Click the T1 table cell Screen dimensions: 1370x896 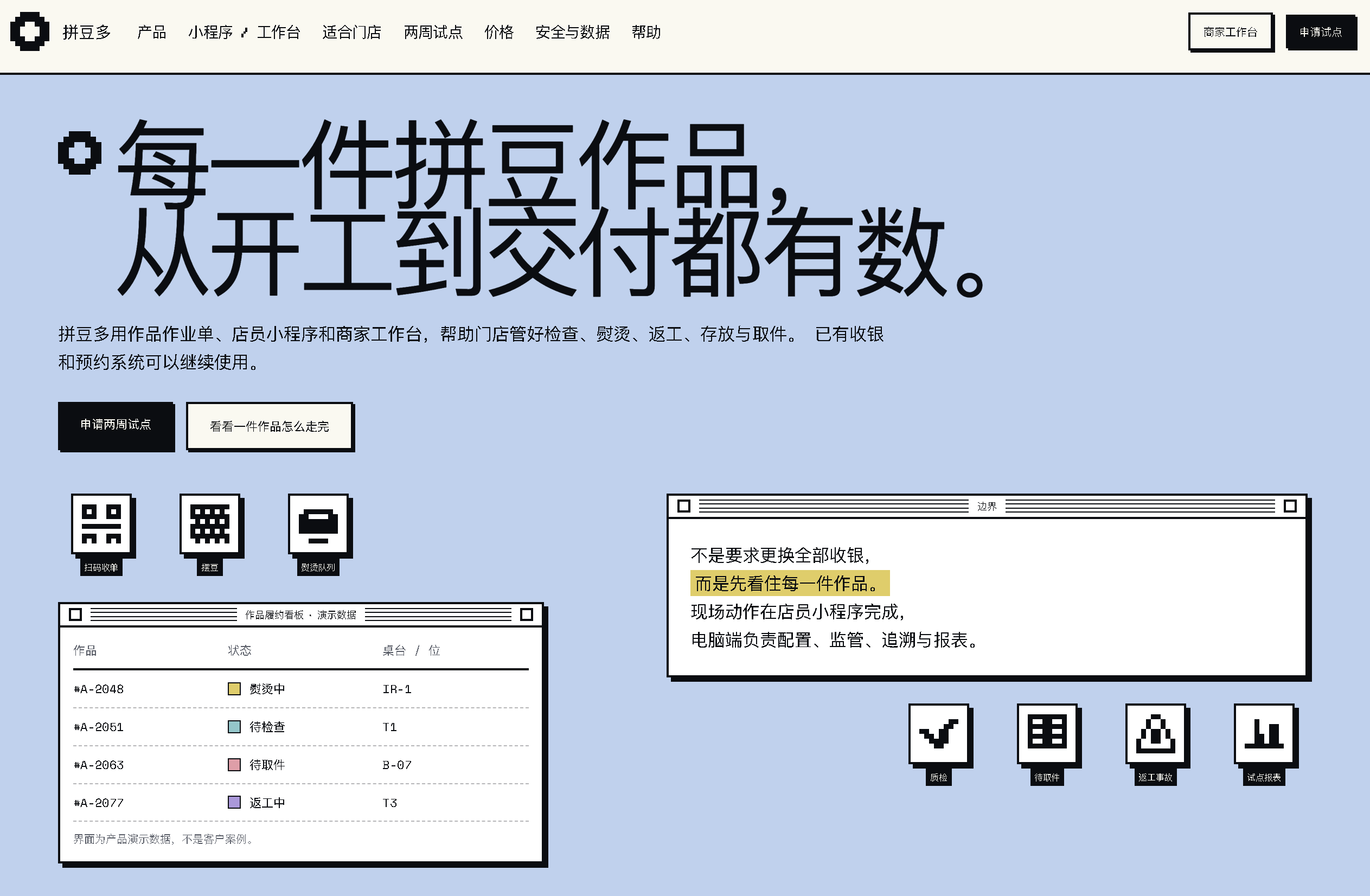coord(390,727)
